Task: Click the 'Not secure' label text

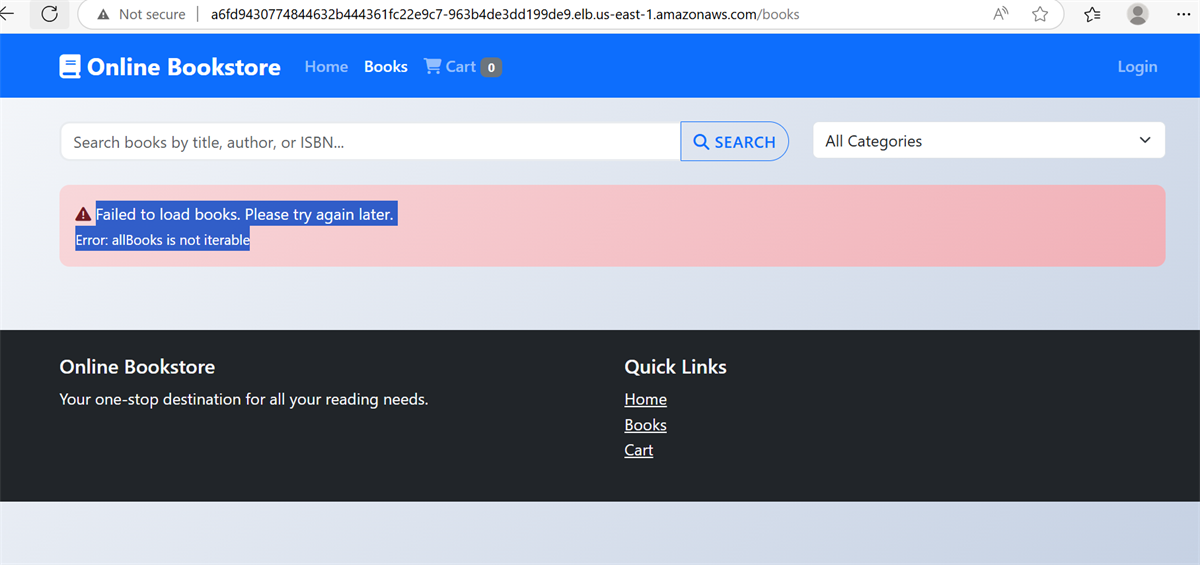Action: [152, 15]
